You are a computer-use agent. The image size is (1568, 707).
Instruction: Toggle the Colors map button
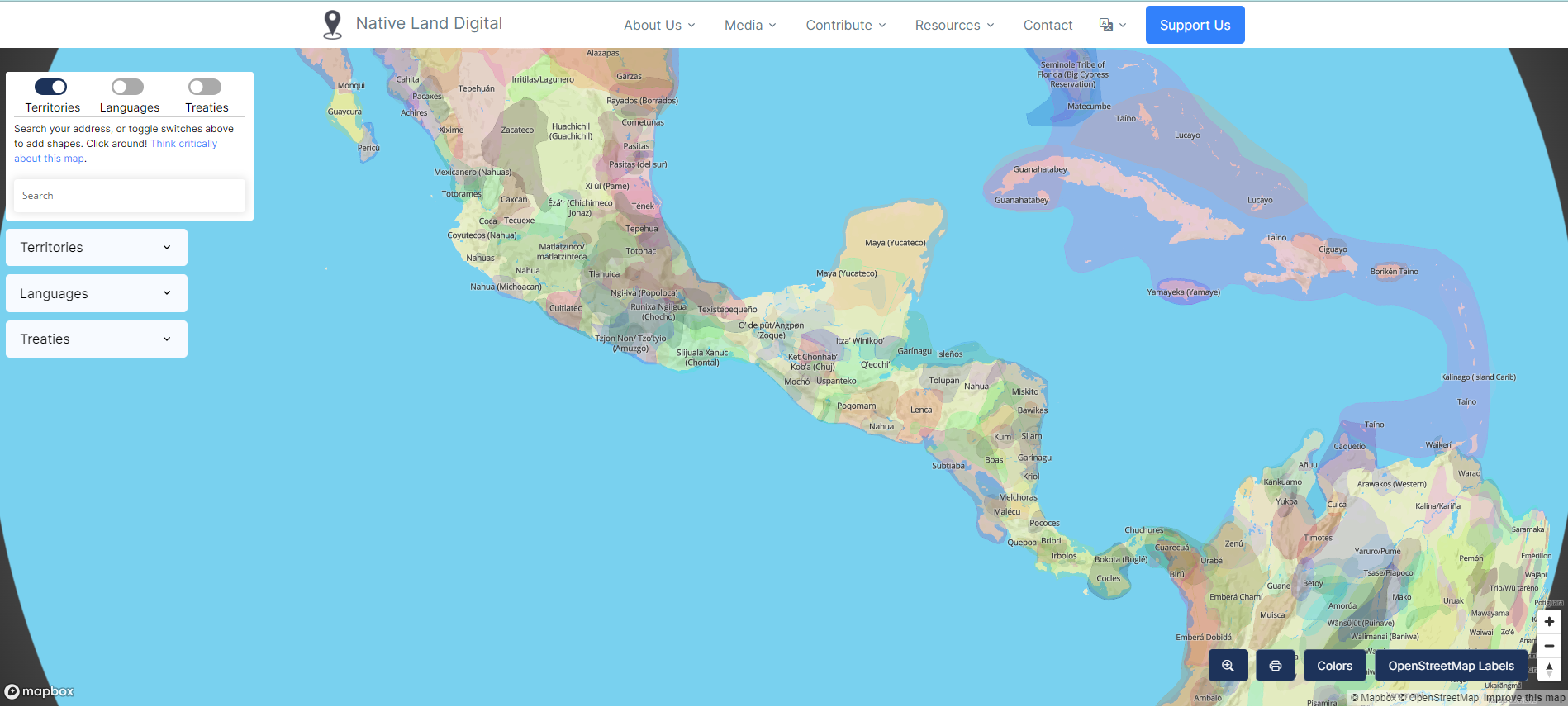(x=1335, y=666)
